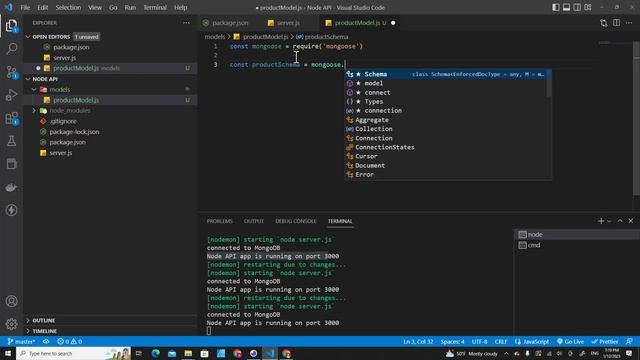Collapse the models folder

click(34, 89)
